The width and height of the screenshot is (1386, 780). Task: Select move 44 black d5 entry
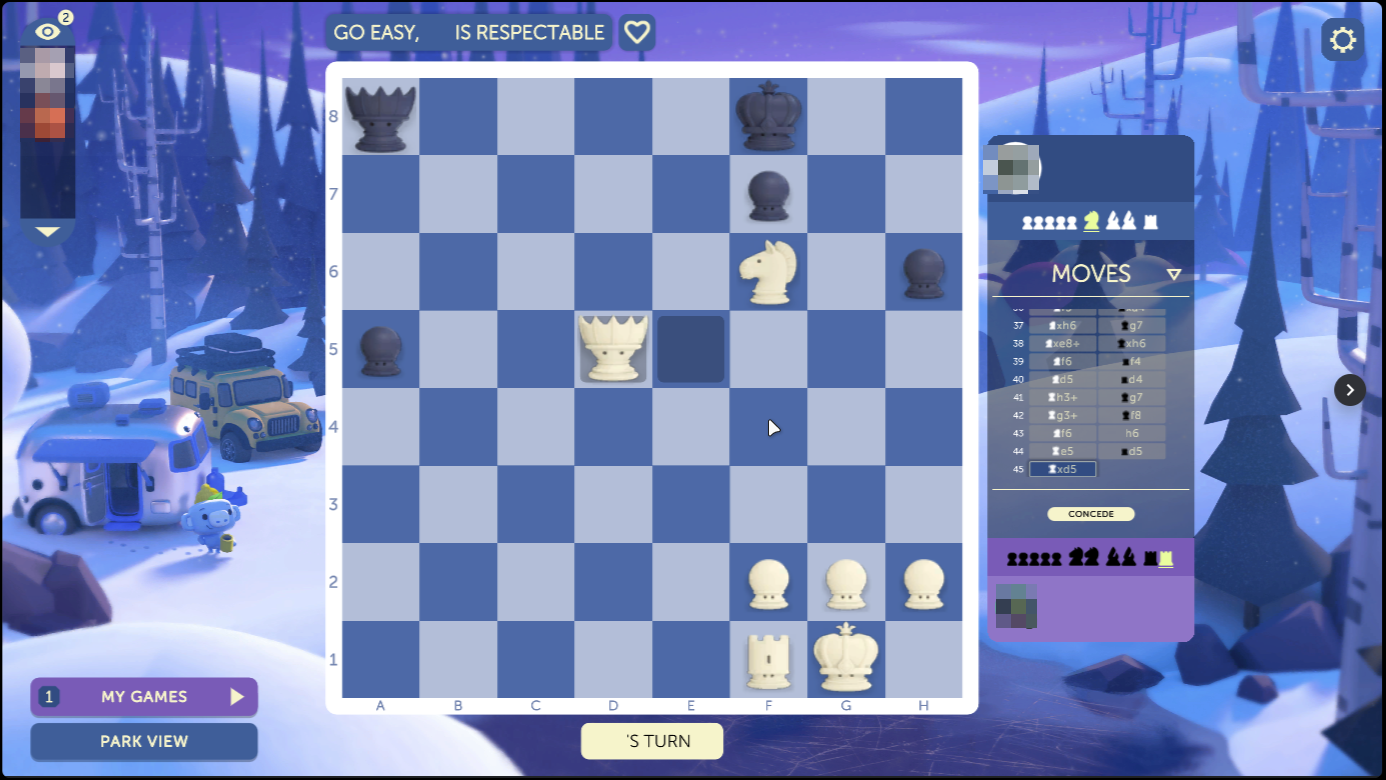click(x=1132, y=451)
